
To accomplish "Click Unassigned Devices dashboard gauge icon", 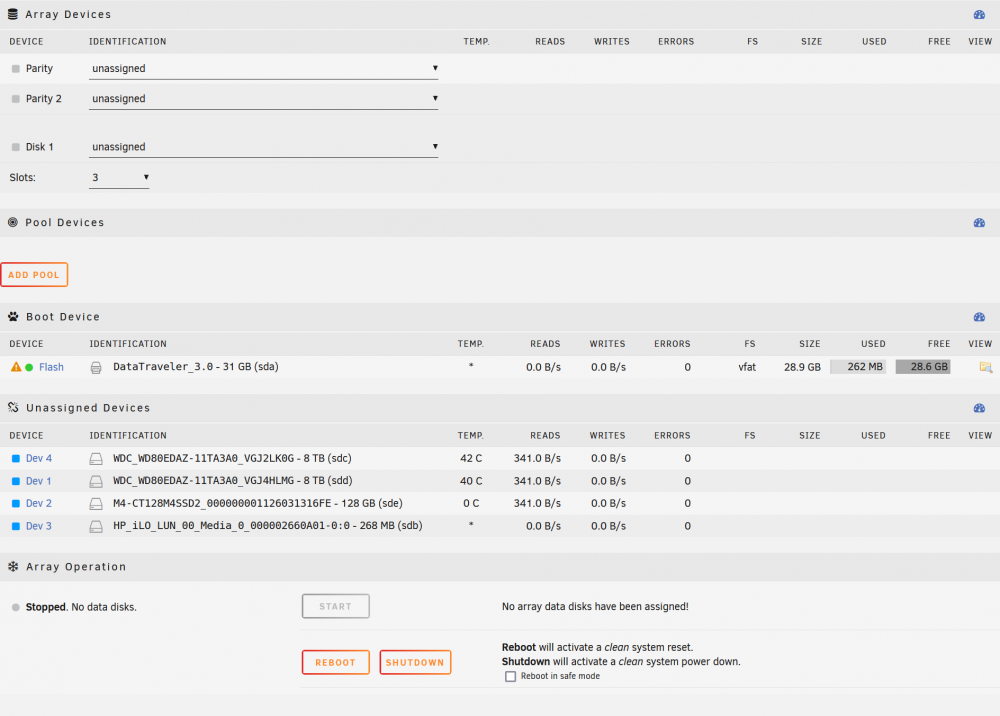I will point(979,408).
